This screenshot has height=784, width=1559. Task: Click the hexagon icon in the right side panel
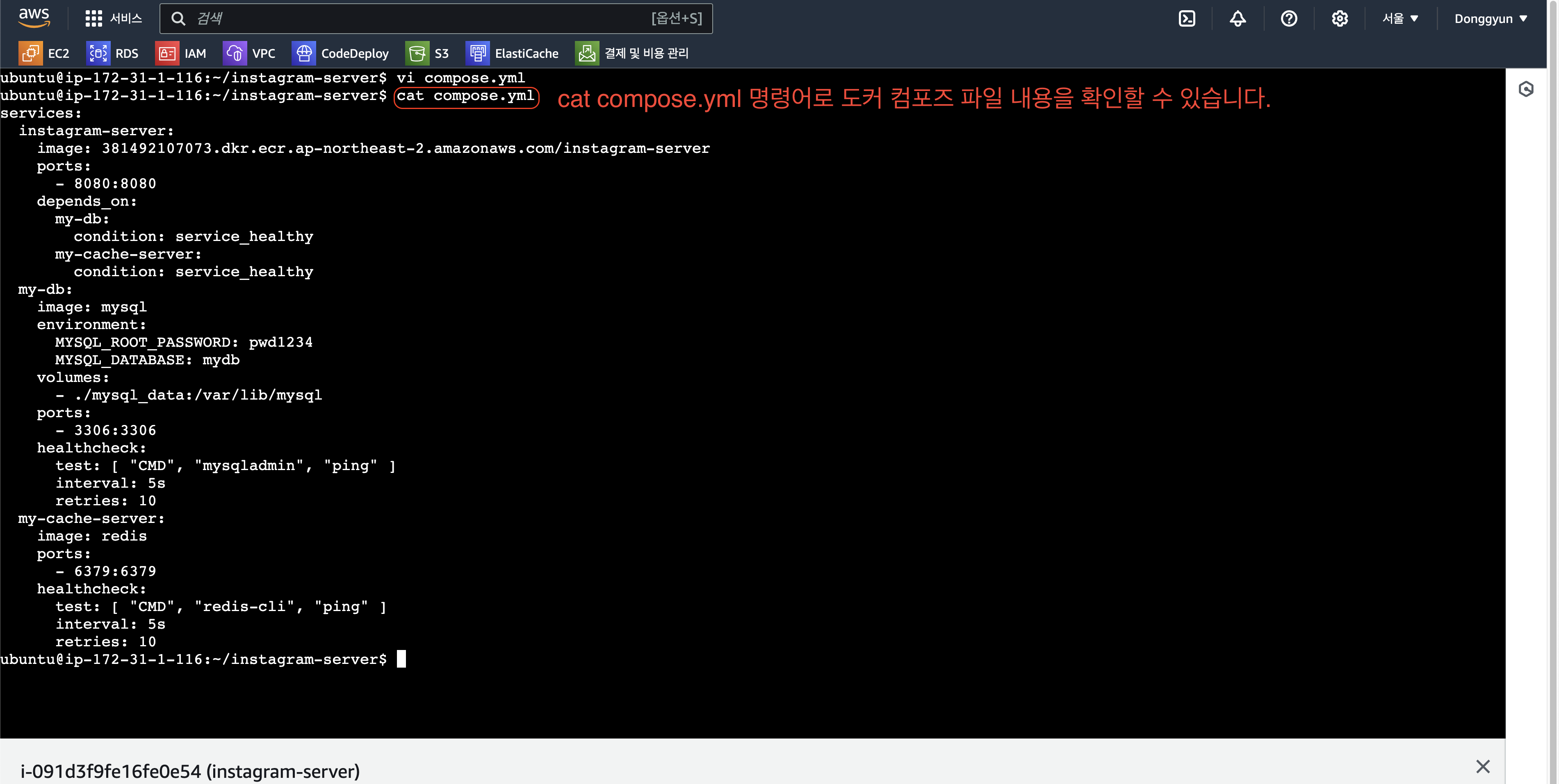(1526, 89)
